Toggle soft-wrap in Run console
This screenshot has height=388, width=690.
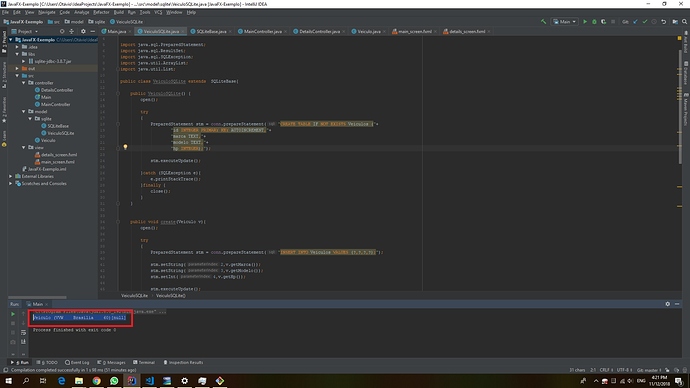pos(23,333)
